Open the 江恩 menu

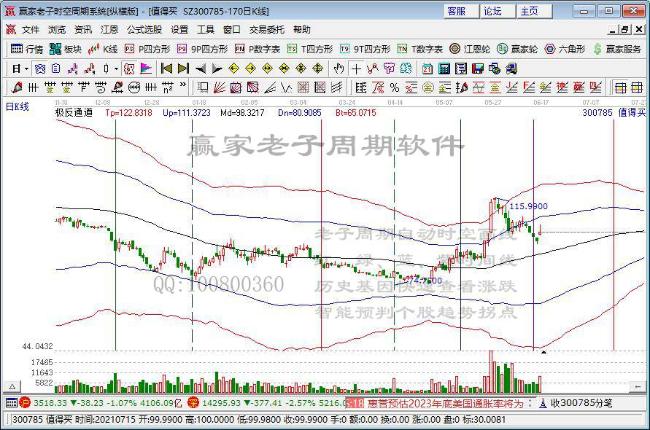tap(109, 29)
